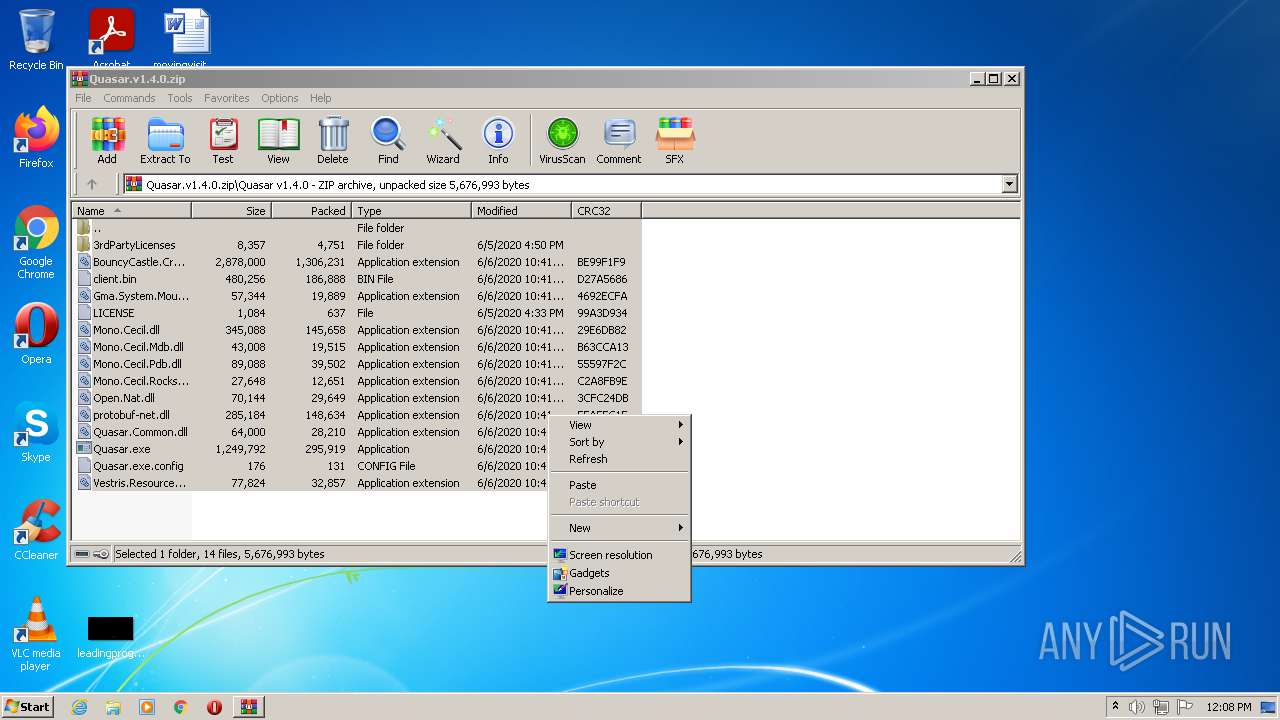Launch Firefox from the desktop
The width and height of the screenshot is (1280, 720).
(36, 138)
